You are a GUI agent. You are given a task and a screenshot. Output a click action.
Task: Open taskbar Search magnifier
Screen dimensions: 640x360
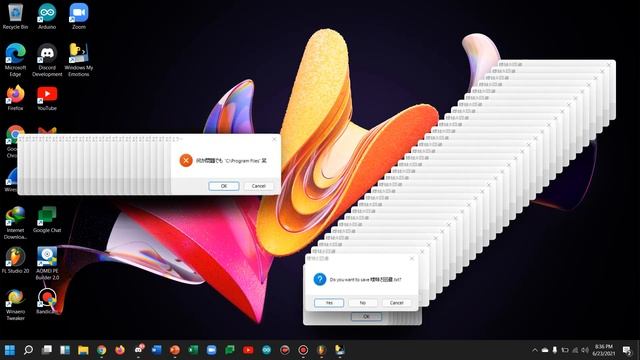28,350
